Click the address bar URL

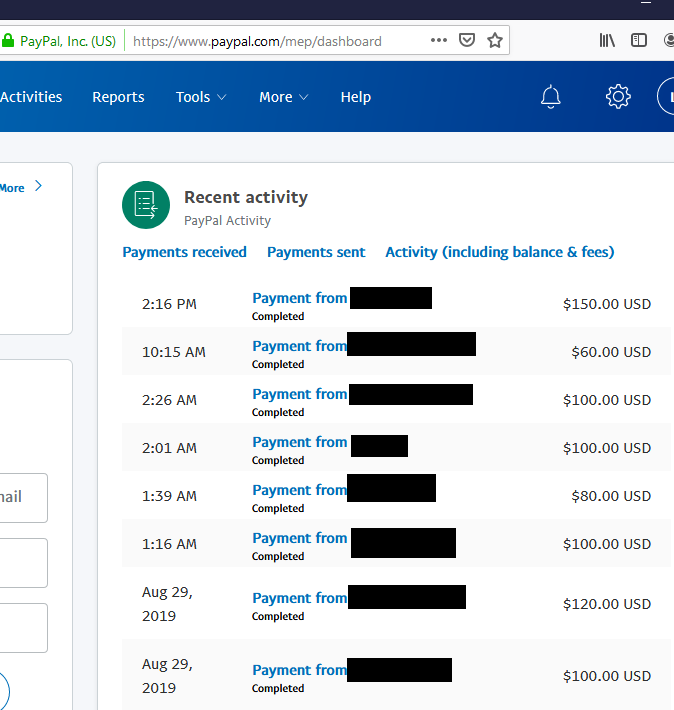[257, 41]
